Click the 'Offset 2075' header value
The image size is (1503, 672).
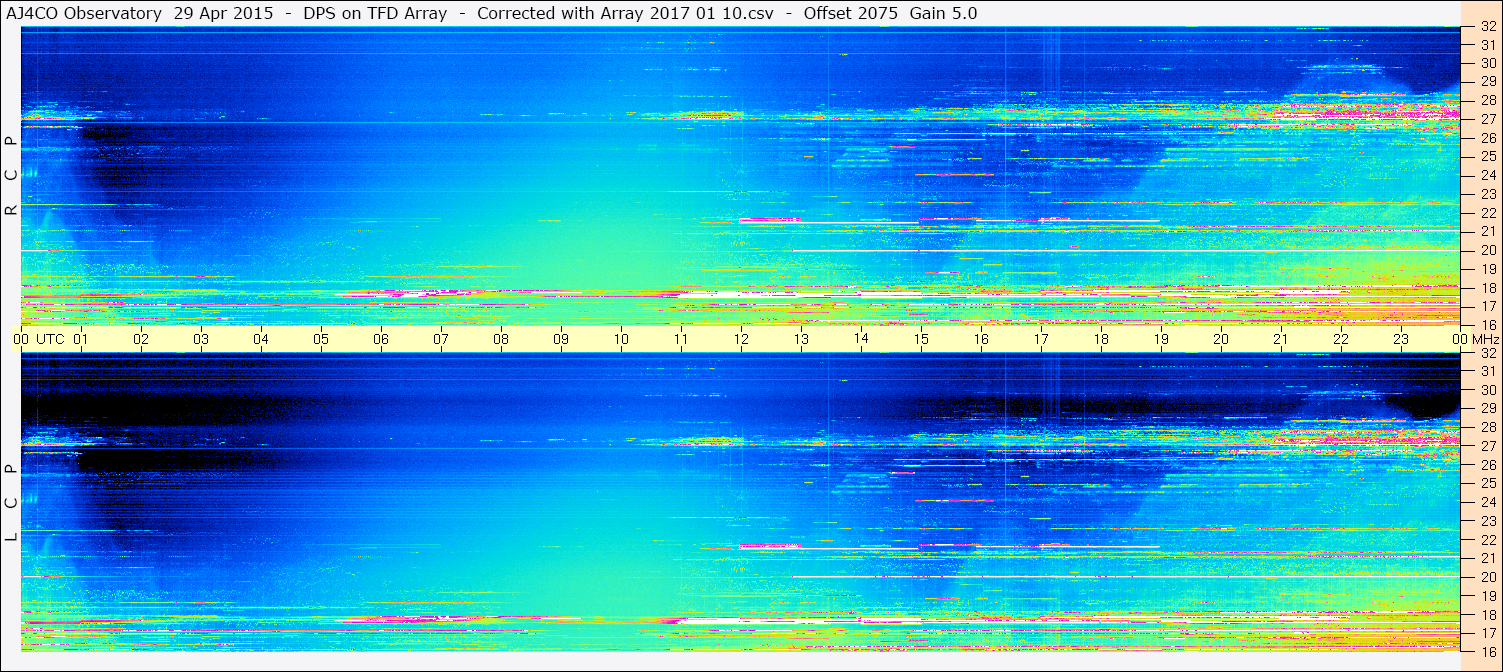point(849,13)
